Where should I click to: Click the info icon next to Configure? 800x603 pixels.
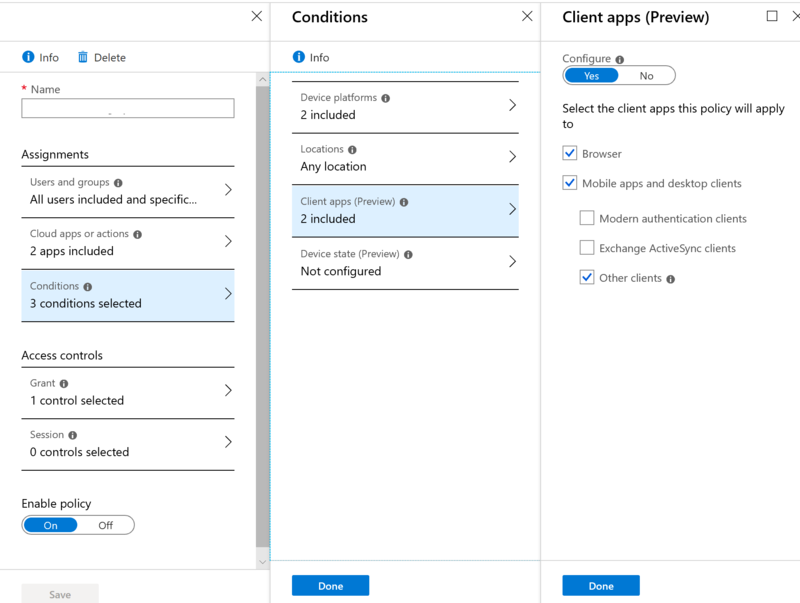(x=621, y=58)
